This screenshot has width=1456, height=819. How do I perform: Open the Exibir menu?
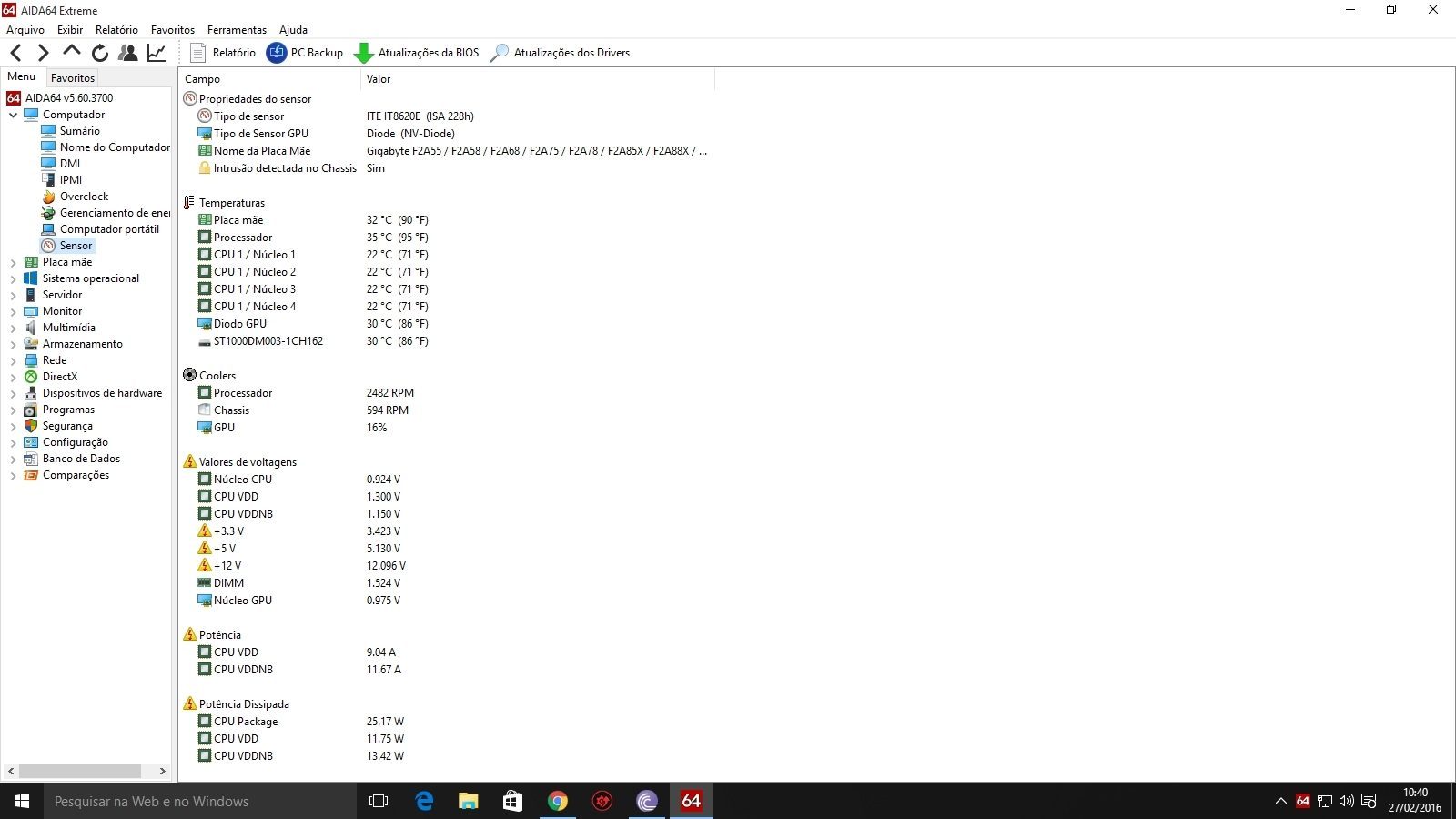pos(70,30)
